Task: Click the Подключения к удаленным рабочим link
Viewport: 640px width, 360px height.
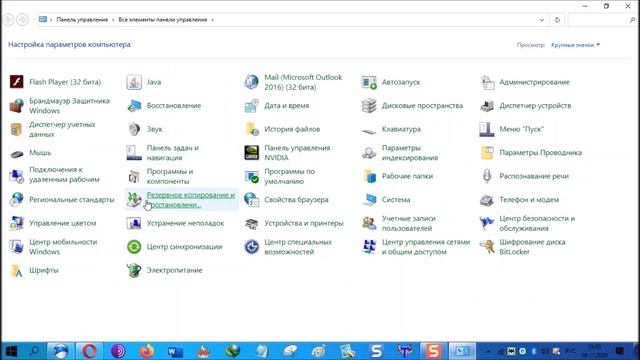Action: pos(64,174)
